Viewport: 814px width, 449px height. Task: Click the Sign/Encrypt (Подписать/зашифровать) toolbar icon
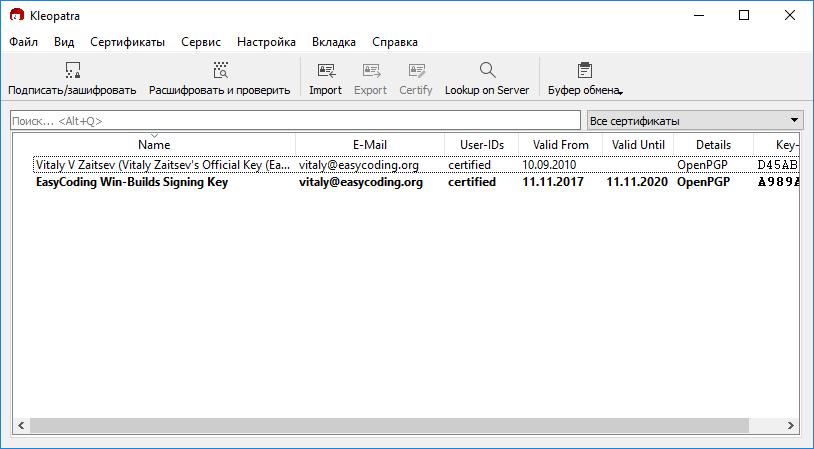click(73, 70)
